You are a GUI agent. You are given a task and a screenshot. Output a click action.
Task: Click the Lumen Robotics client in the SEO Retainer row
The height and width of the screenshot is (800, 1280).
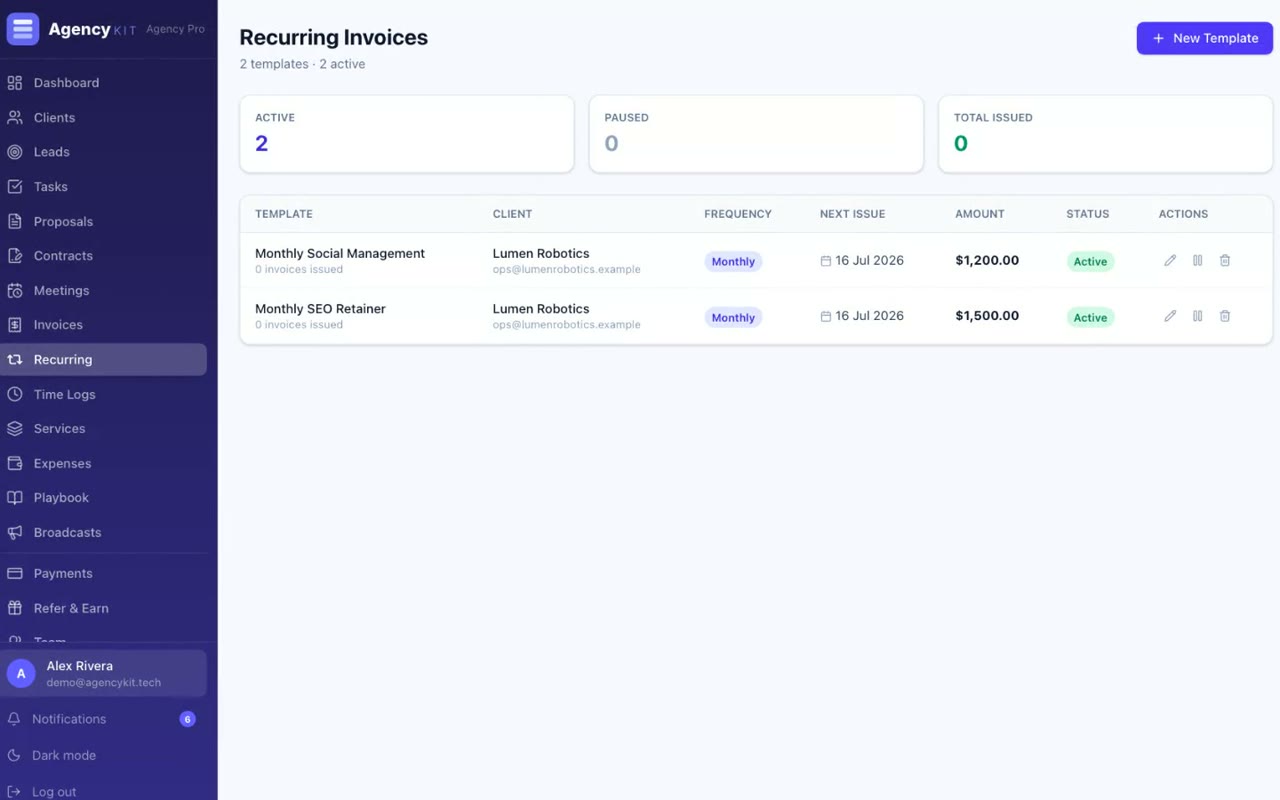541,309
